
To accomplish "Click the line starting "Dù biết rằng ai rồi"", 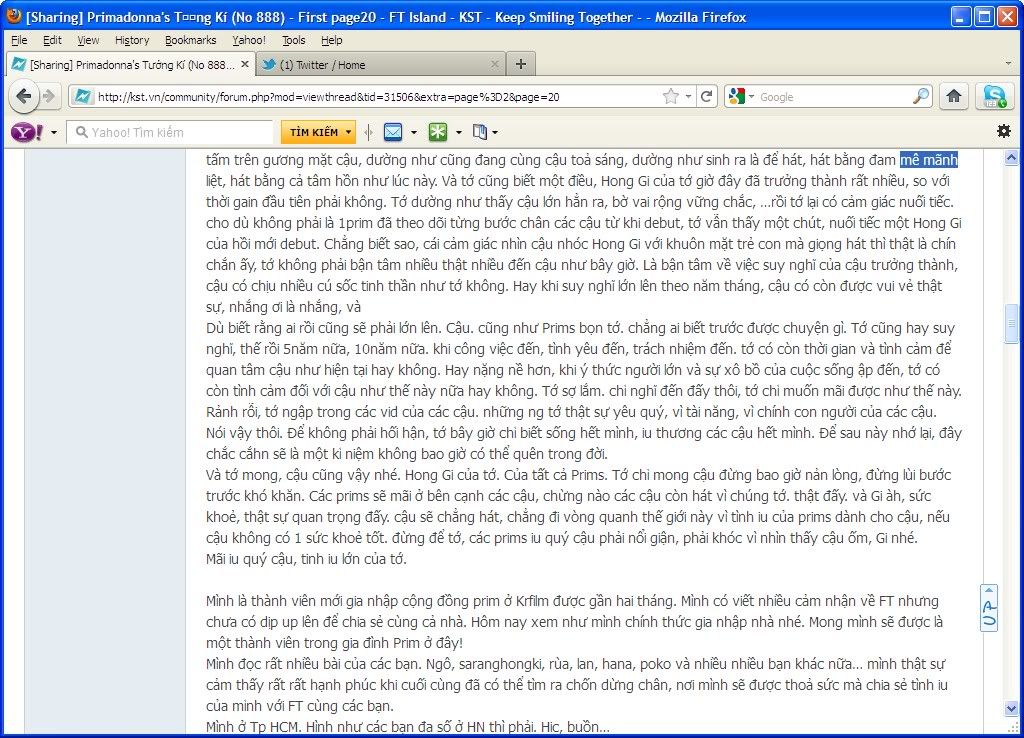I will click(x=581, y=328).
